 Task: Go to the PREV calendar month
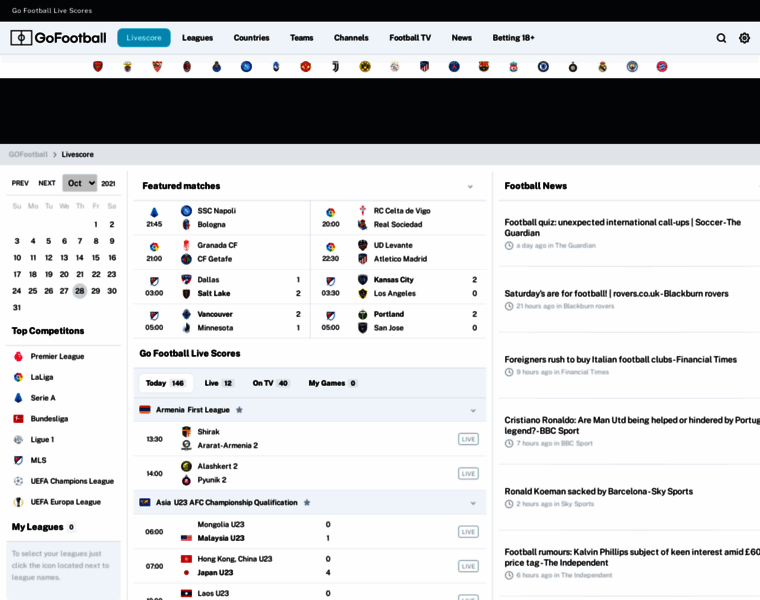coord(20,183)
